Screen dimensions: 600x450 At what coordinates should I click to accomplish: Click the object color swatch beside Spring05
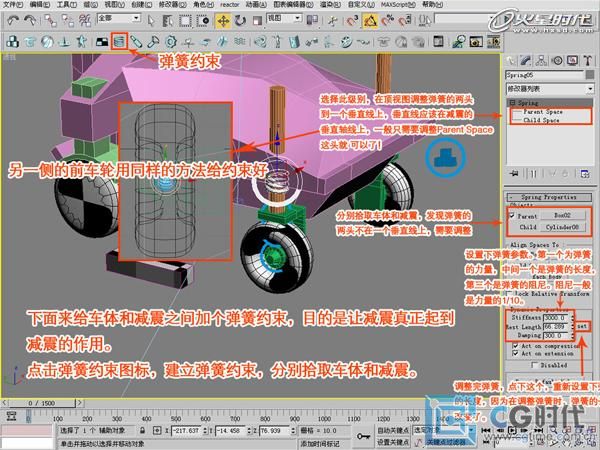click(590, 75)
